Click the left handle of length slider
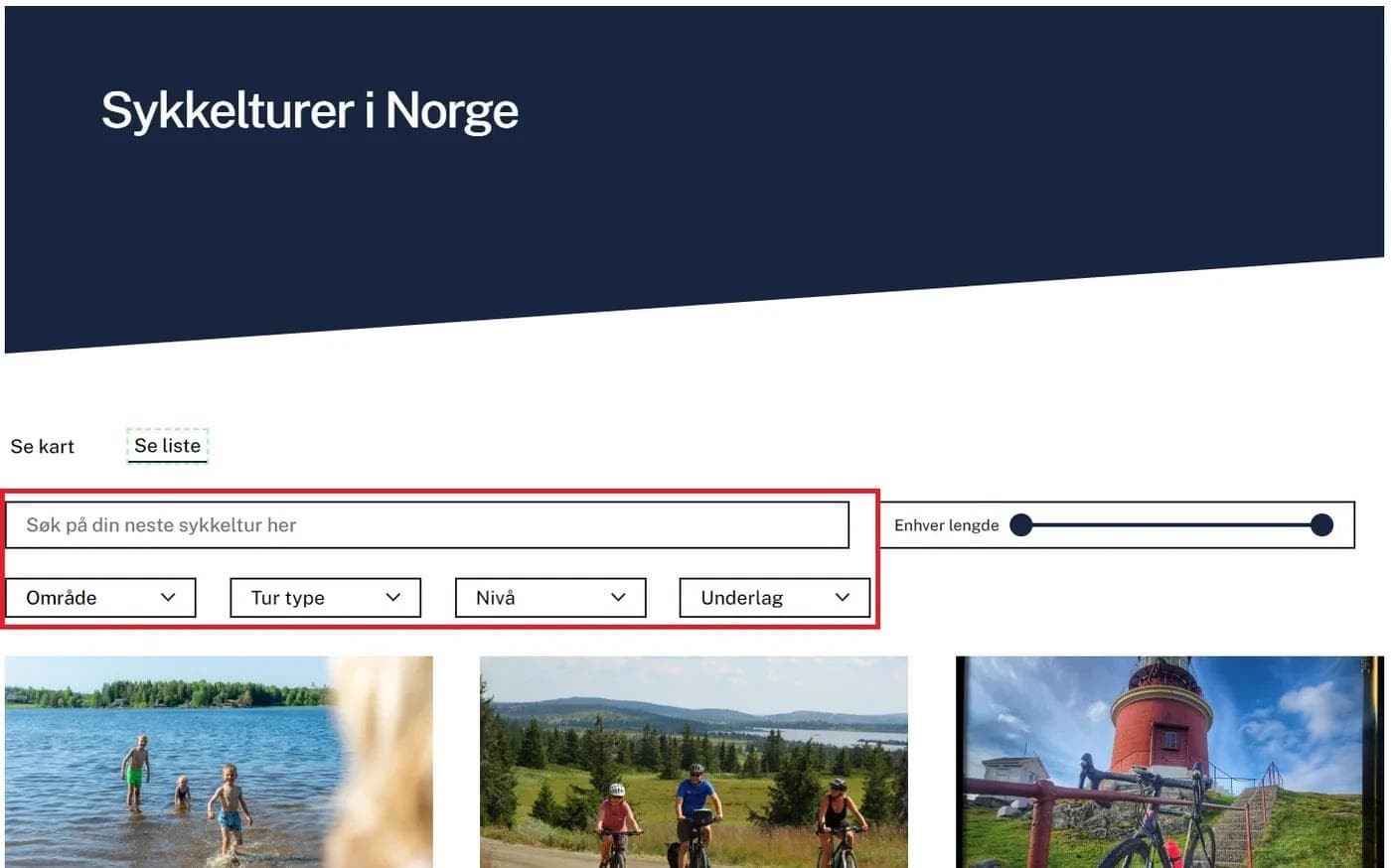The height and width of the screenshot is (868, 1391). [1020, 525]
